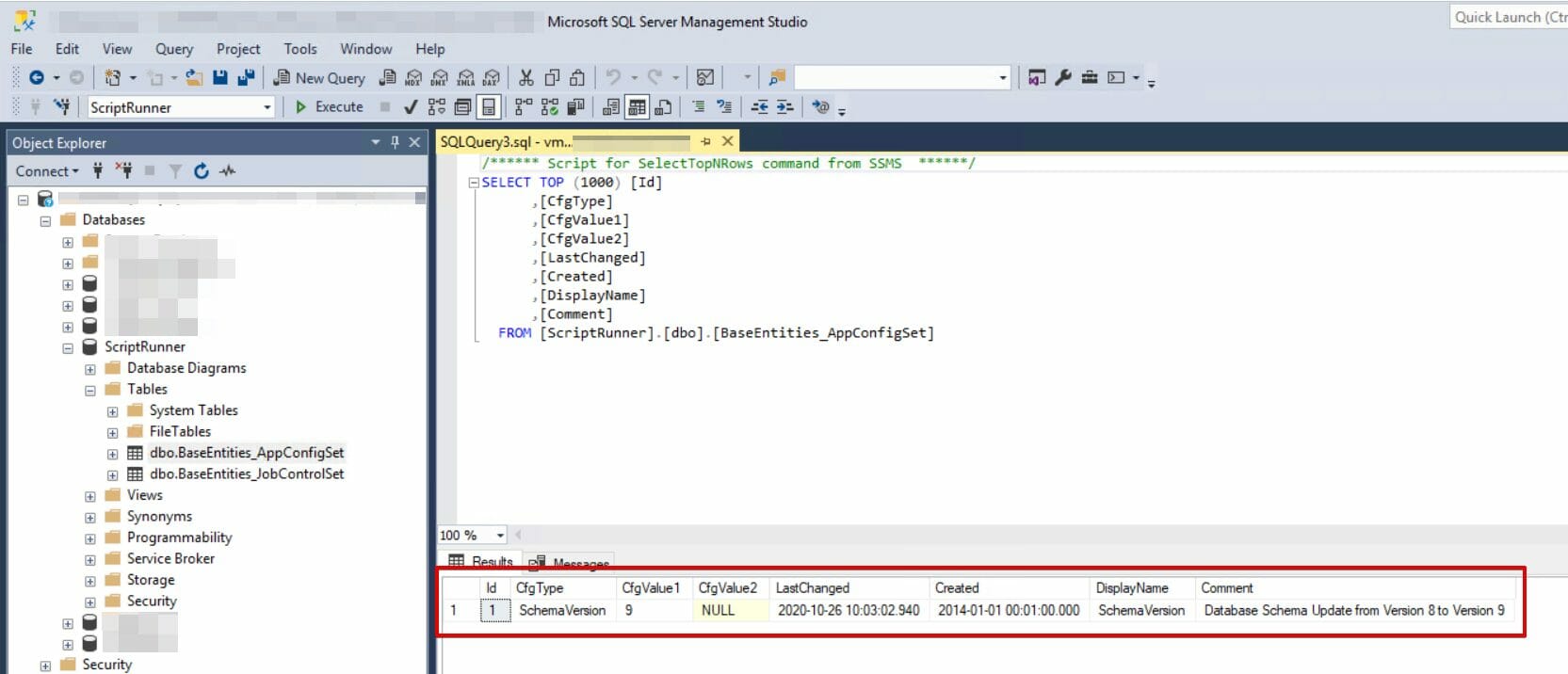Expand dbo.BaseEntities_JobControlSet table node
Image resolution: width=1568 pixels, height=674 pixels.
[113, 475]
